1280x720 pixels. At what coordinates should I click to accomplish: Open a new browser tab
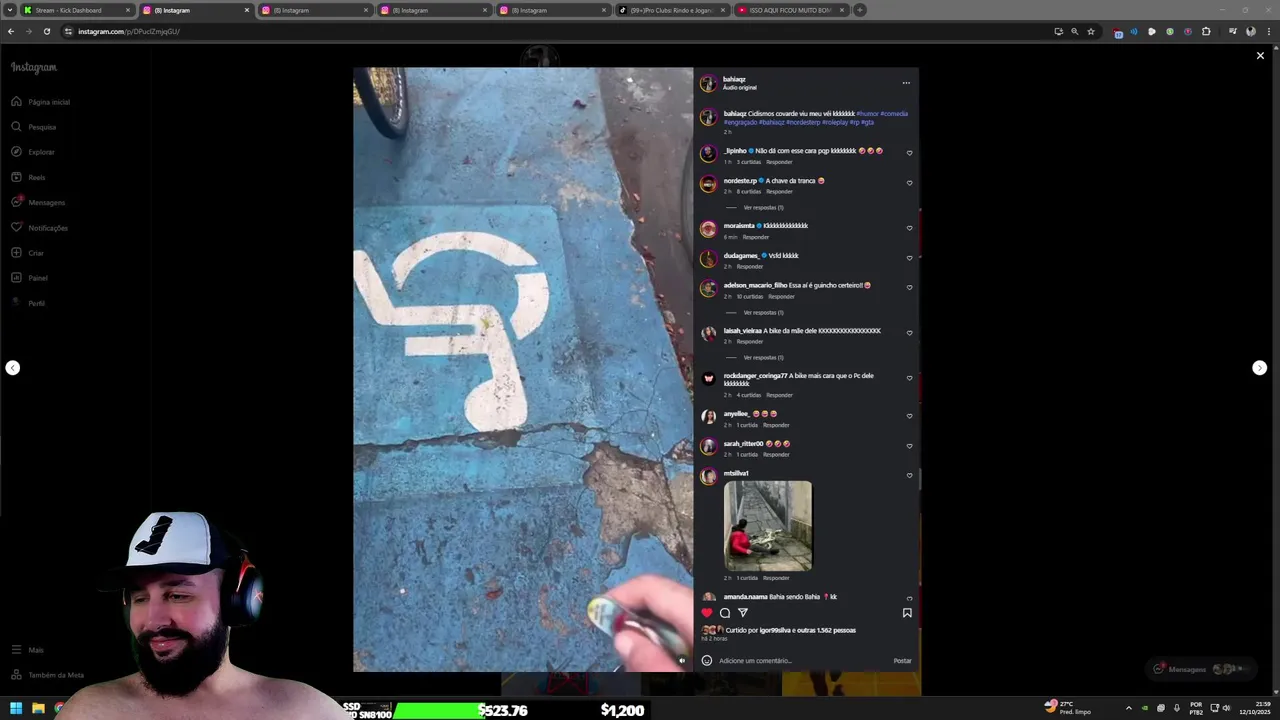(x=860, y=10)
